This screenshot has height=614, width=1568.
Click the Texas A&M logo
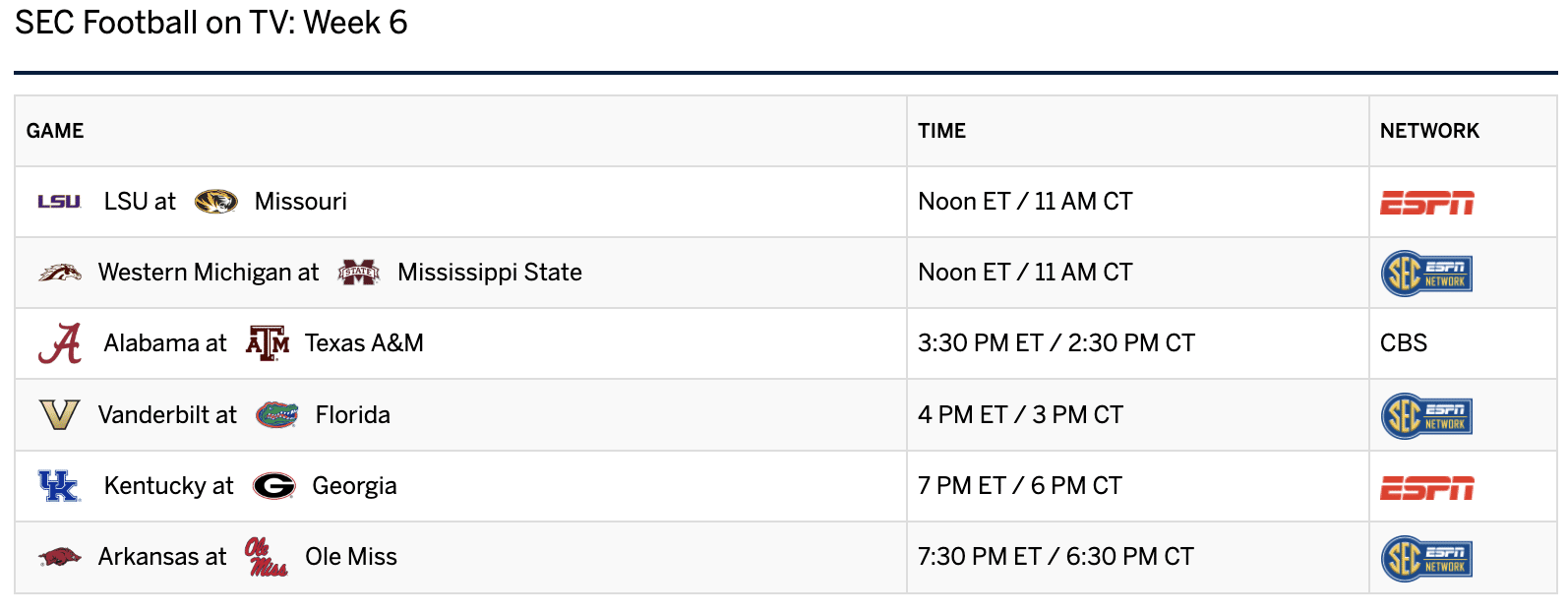pyautogui.click(x=268, y=343)
